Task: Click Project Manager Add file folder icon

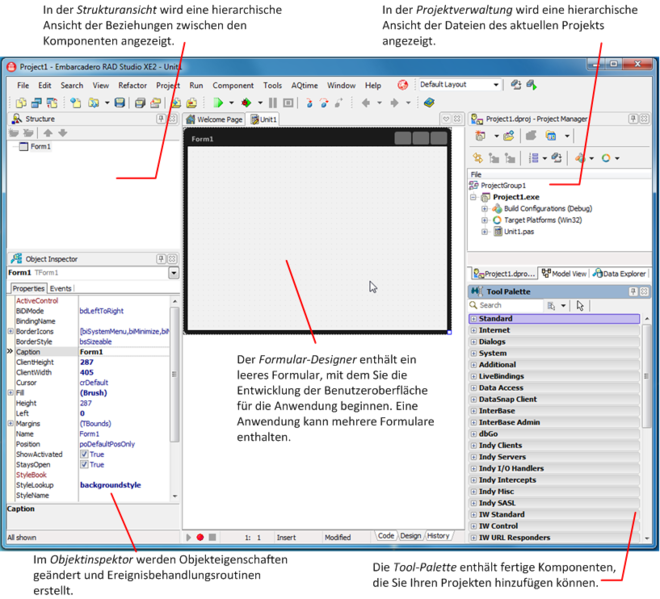Action: (x=509, y=136)
